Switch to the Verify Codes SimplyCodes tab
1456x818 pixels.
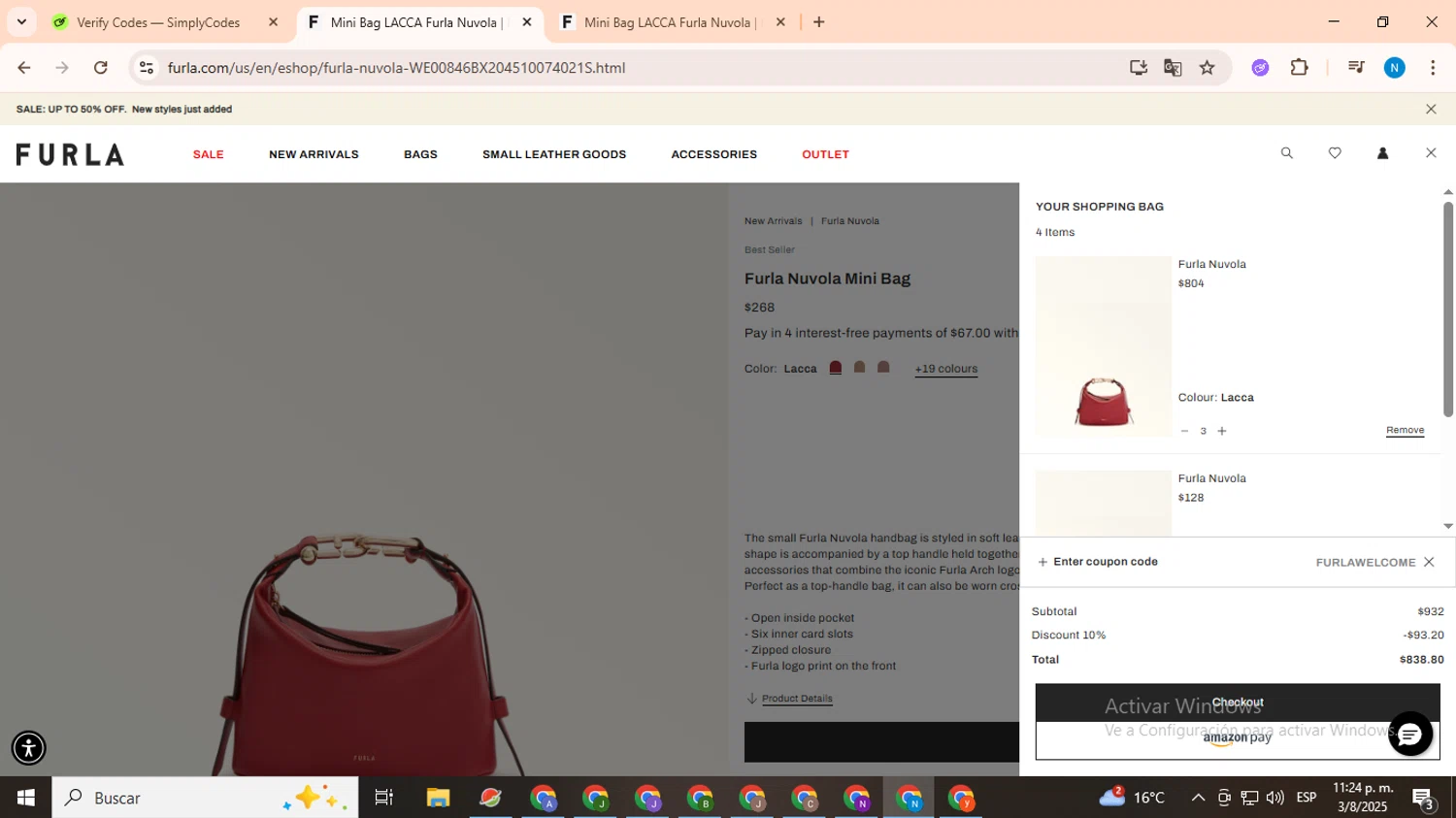158,22
